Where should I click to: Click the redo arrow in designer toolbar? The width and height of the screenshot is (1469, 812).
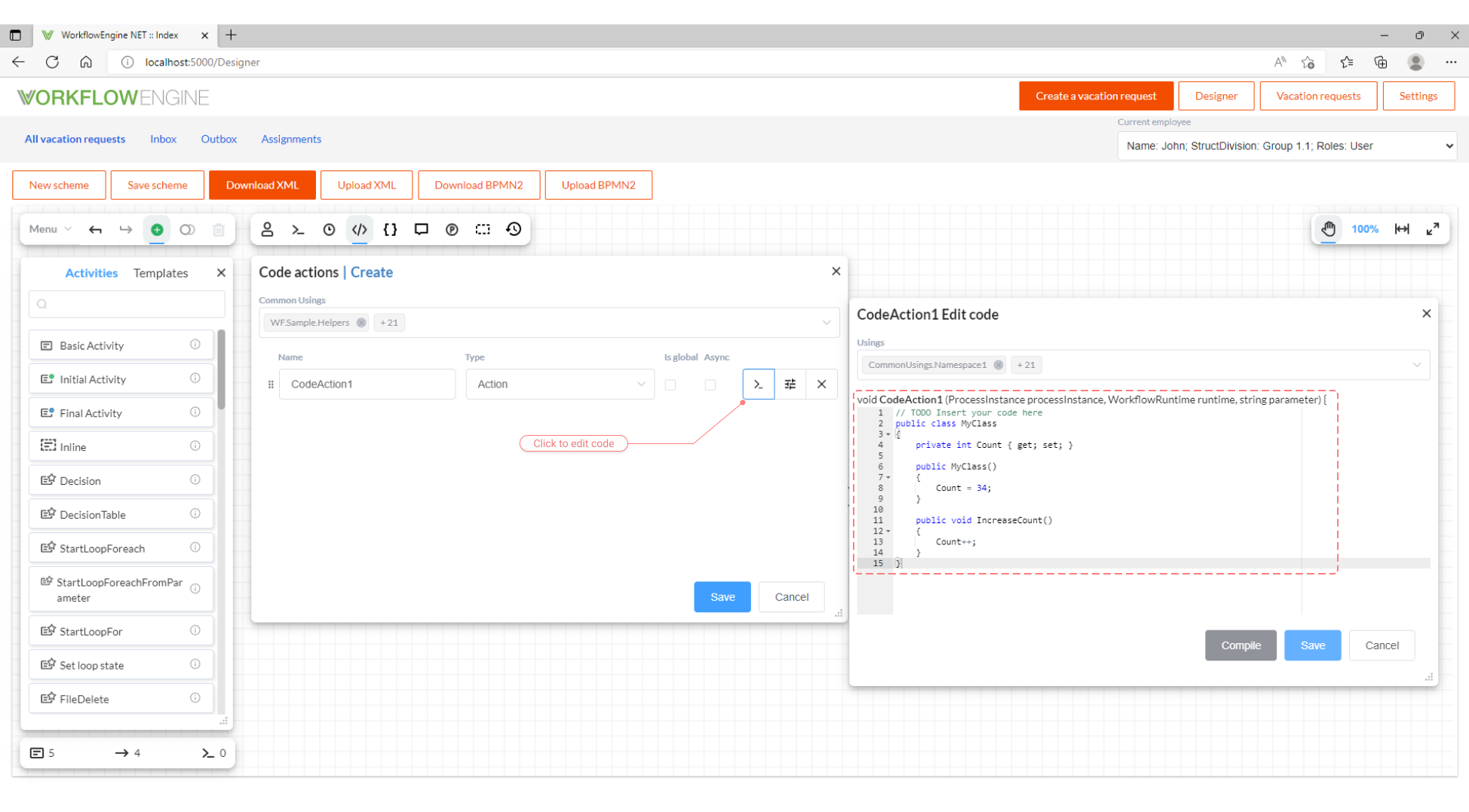pyautogui.click(x=126, y=230)
